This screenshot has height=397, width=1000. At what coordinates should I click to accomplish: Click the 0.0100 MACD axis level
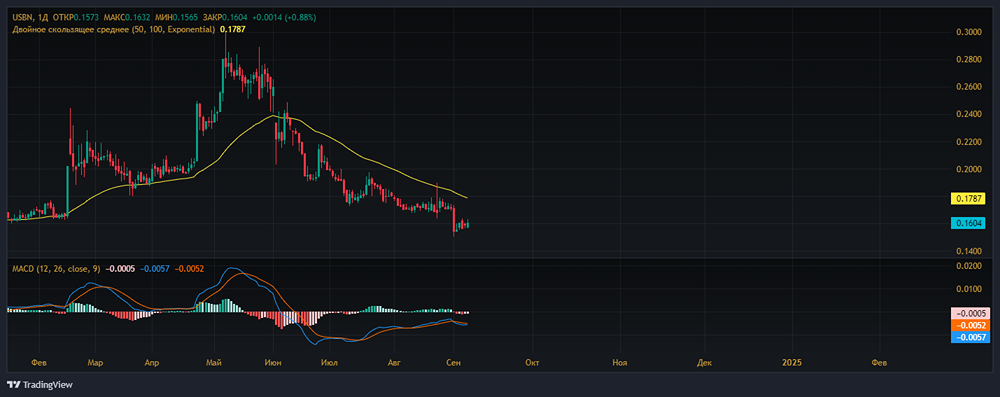coord(968,289)
